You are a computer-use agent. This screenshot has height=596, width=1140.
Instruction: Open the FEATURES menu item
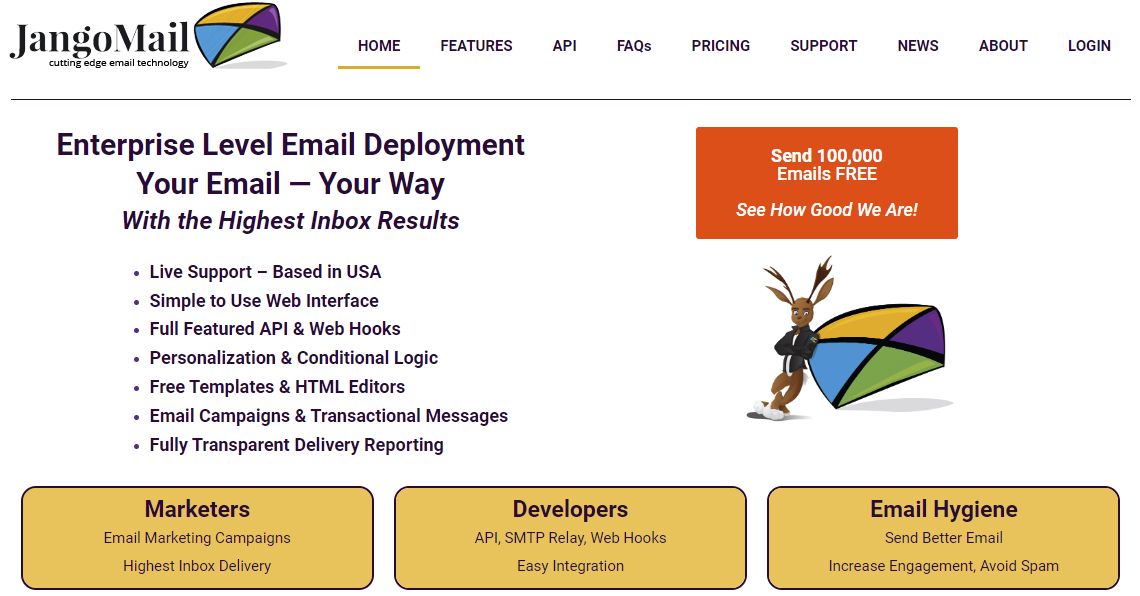(476, 46)
